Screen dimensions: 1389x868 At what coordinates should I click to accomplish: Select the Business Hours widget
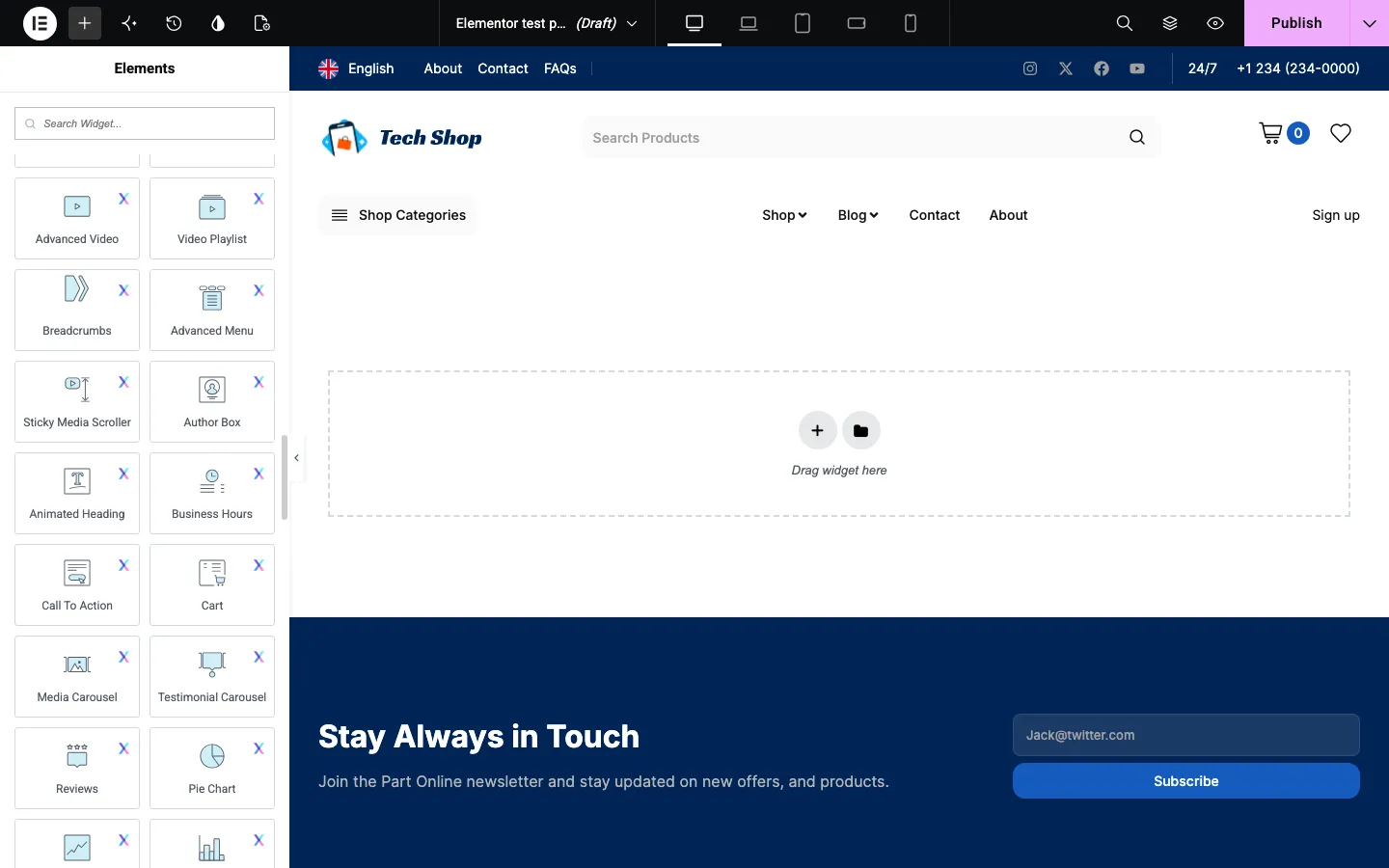[x=212, y=493]
